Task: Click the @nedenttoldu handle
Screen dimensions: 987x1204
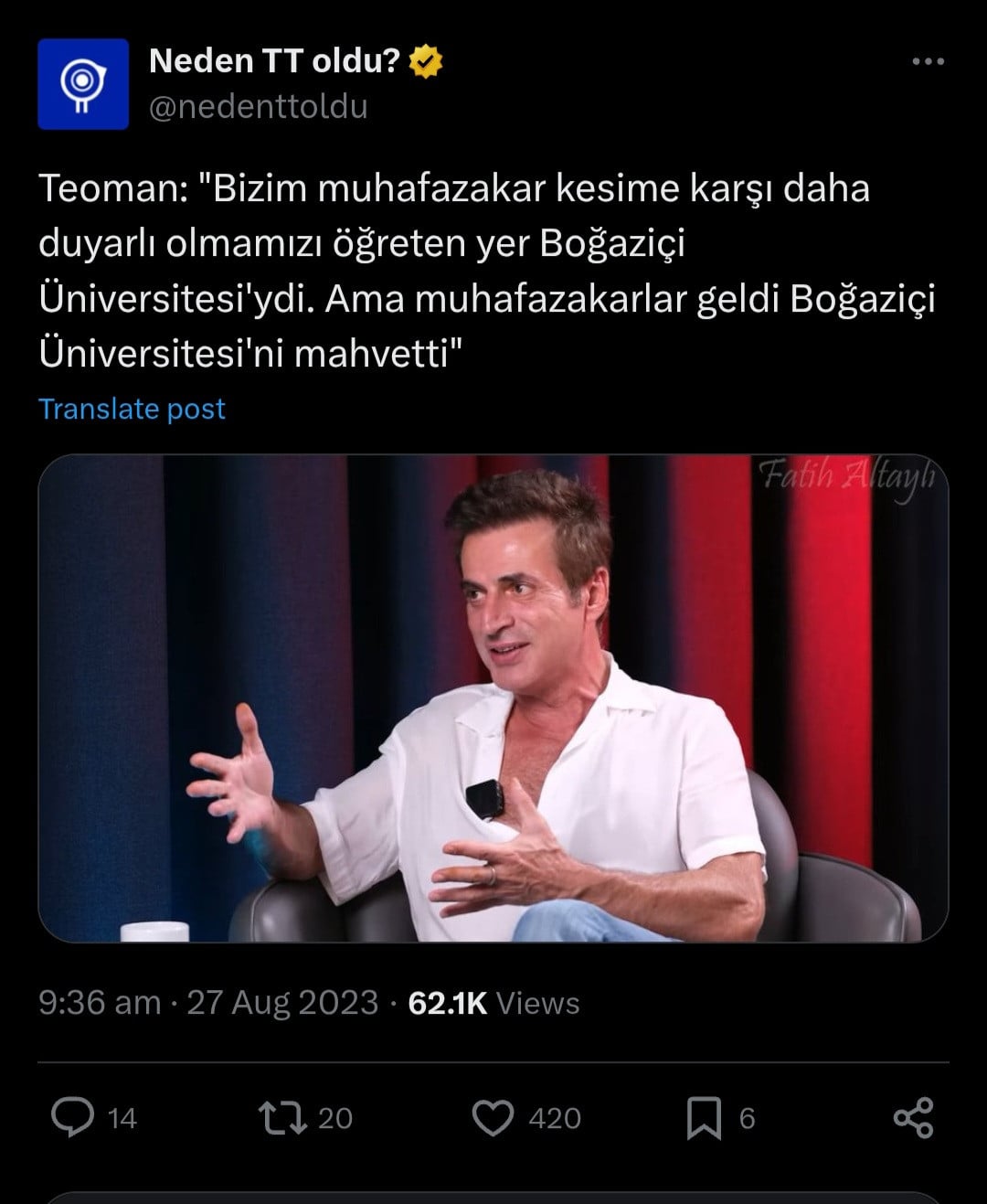Action: tap(258, 107)
